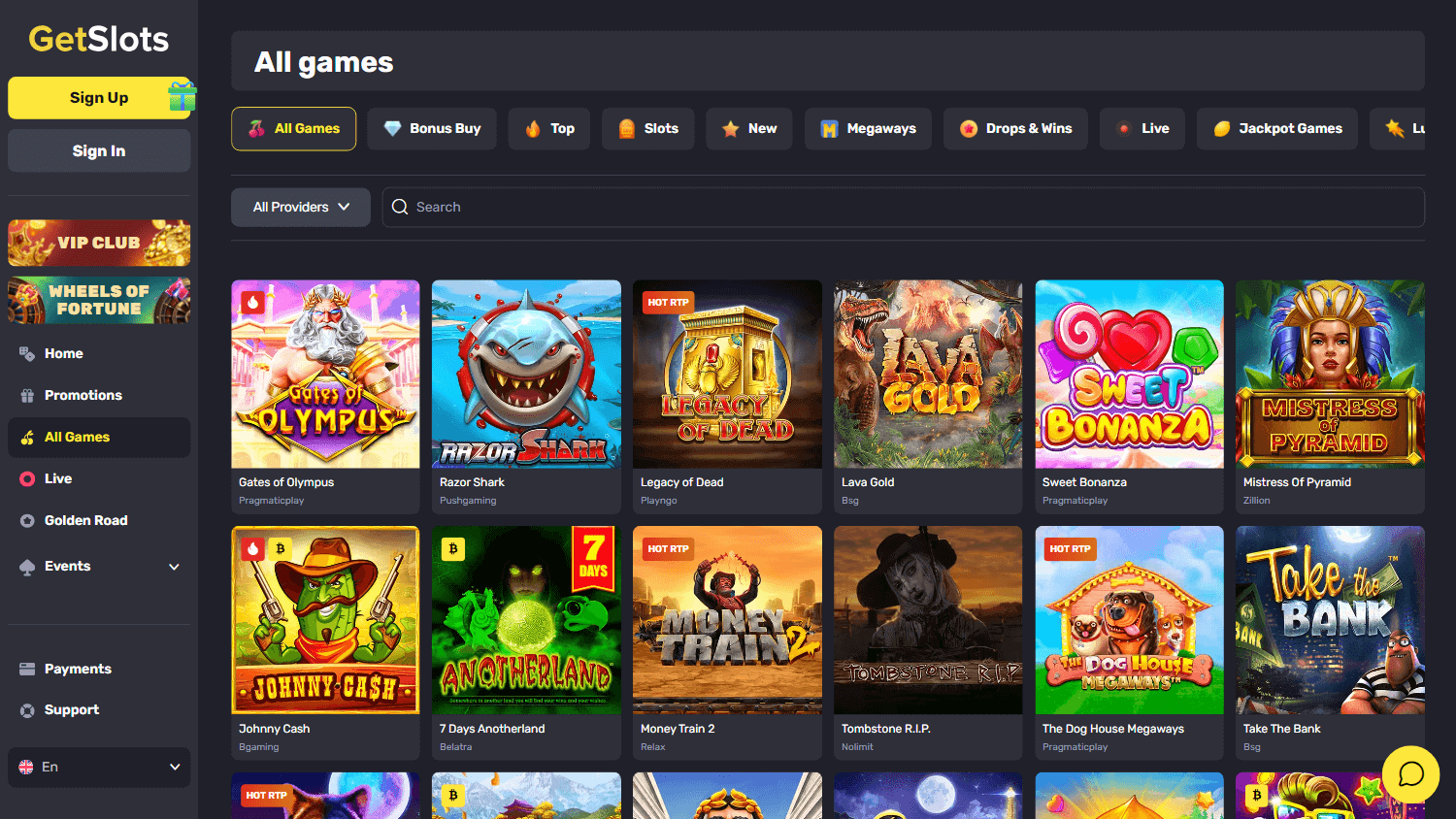Open the En language selector

click(99, 768)
